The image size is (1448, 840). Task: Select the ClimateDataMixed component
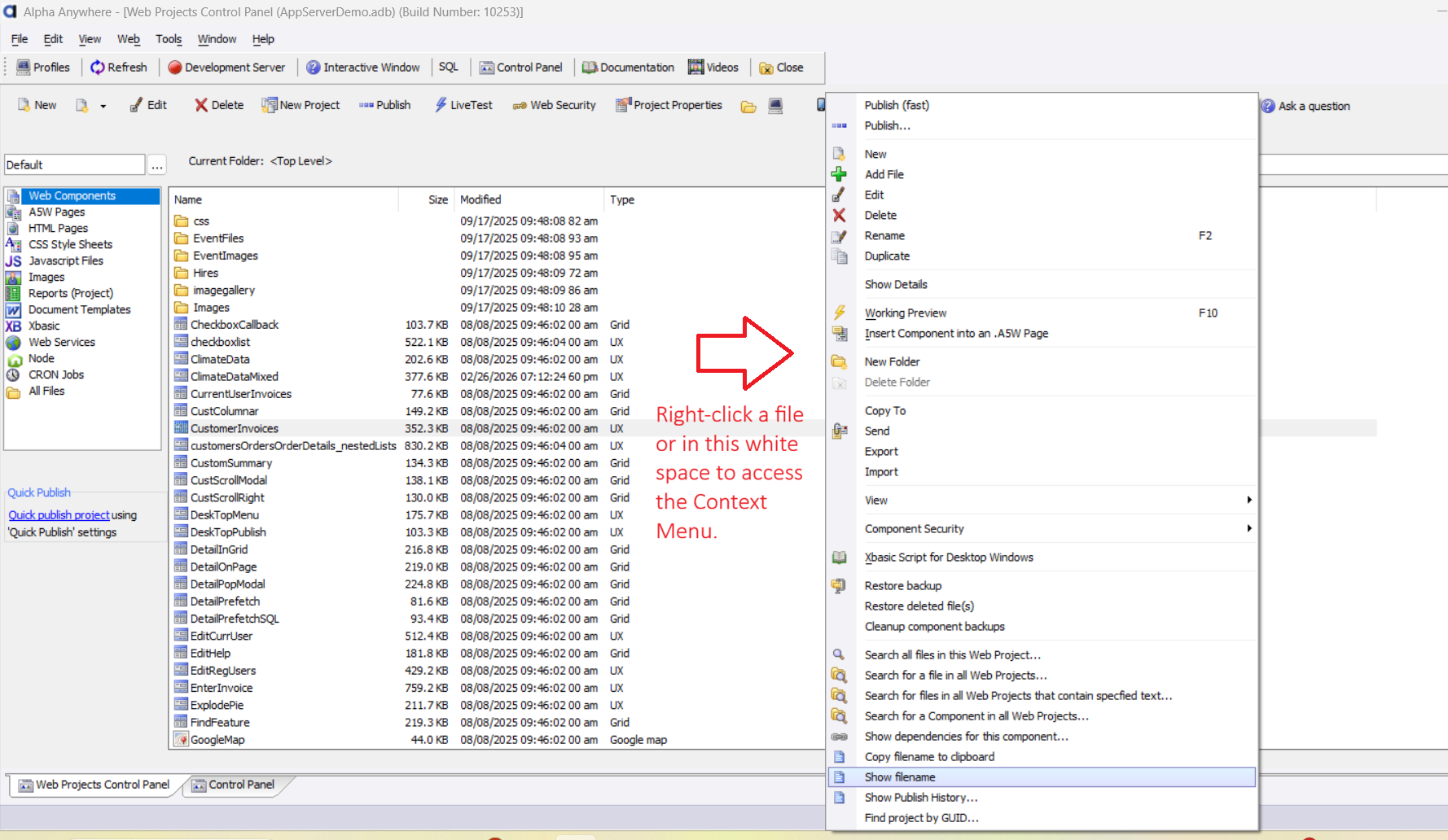click(x=234, y=377)
